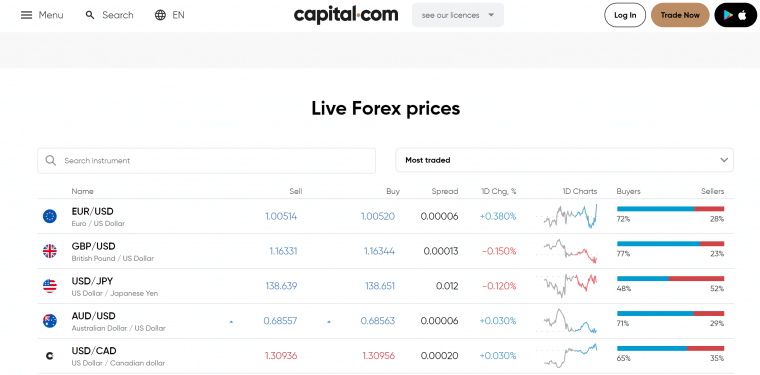
Task: Click the GBP/USD British flag icon
Action: click(x=49, y=251)
